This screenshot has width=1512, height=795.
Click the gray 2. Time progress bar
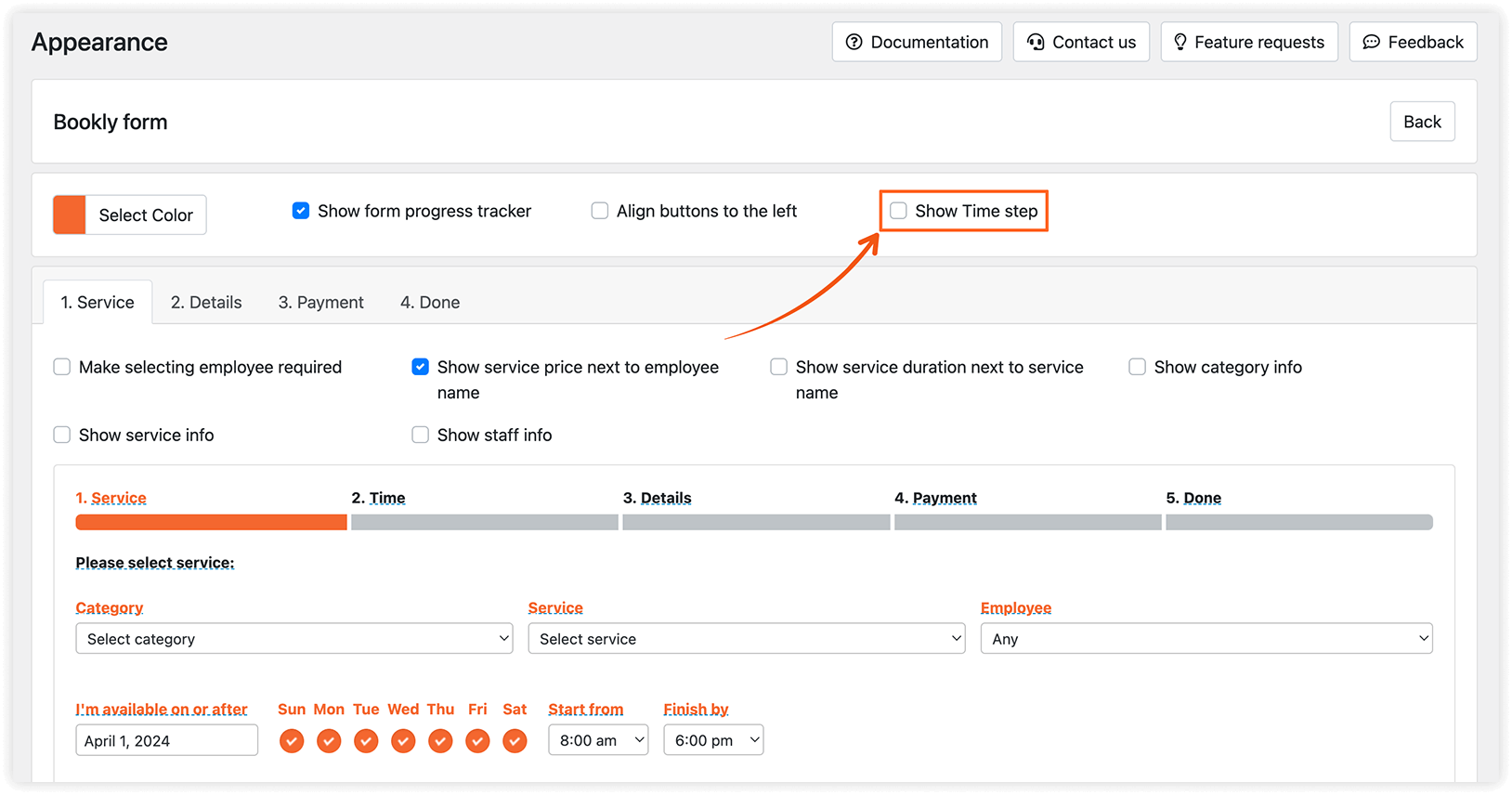coord(485,523)
